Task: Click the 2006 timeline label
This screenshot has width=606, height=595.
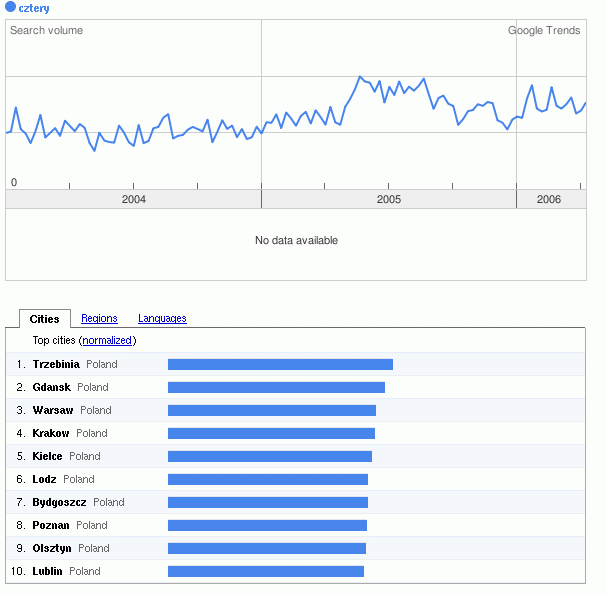Action: point(548,200)
